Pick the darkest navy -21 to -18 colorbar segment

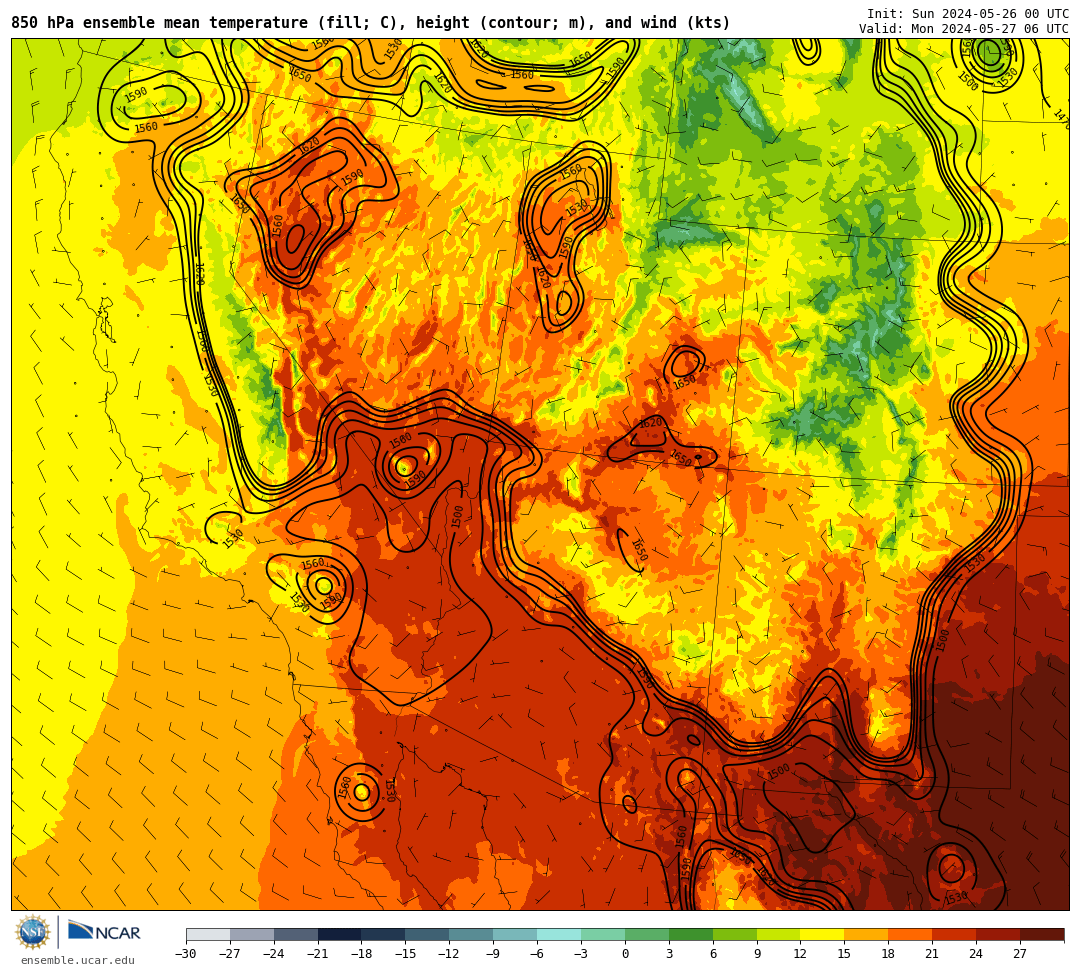coord(340,934)
